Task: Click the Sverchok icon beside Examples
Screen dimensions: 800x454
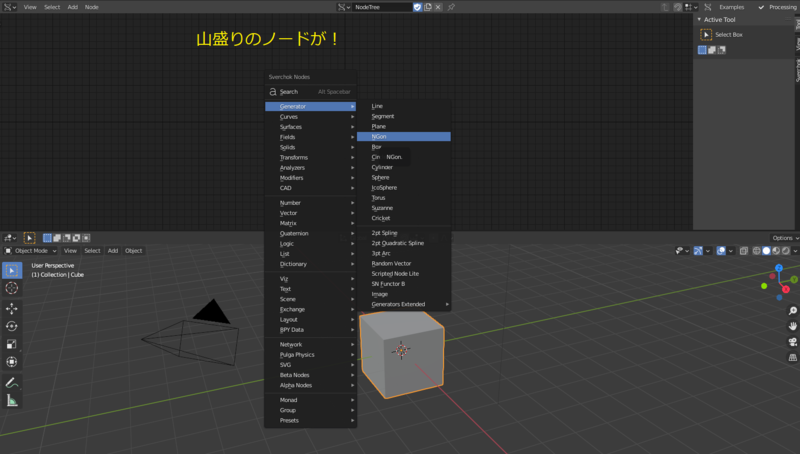Action: (708, 7)
